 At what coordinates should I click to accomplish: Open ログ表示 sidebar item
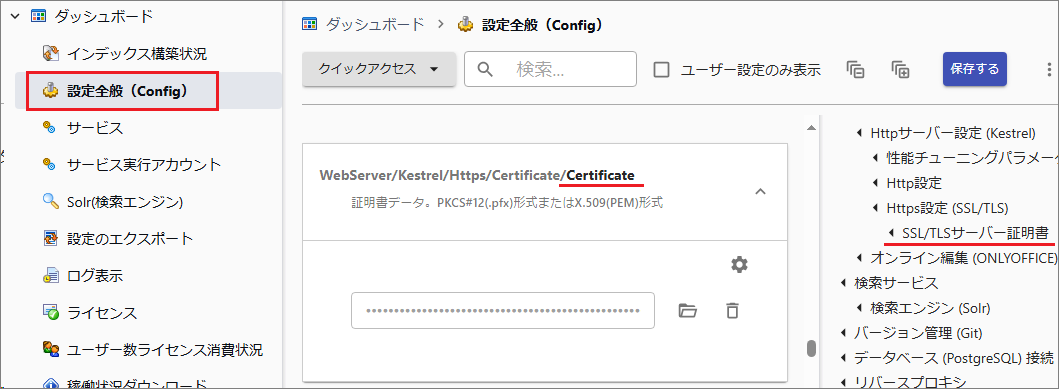click(95, 276)
